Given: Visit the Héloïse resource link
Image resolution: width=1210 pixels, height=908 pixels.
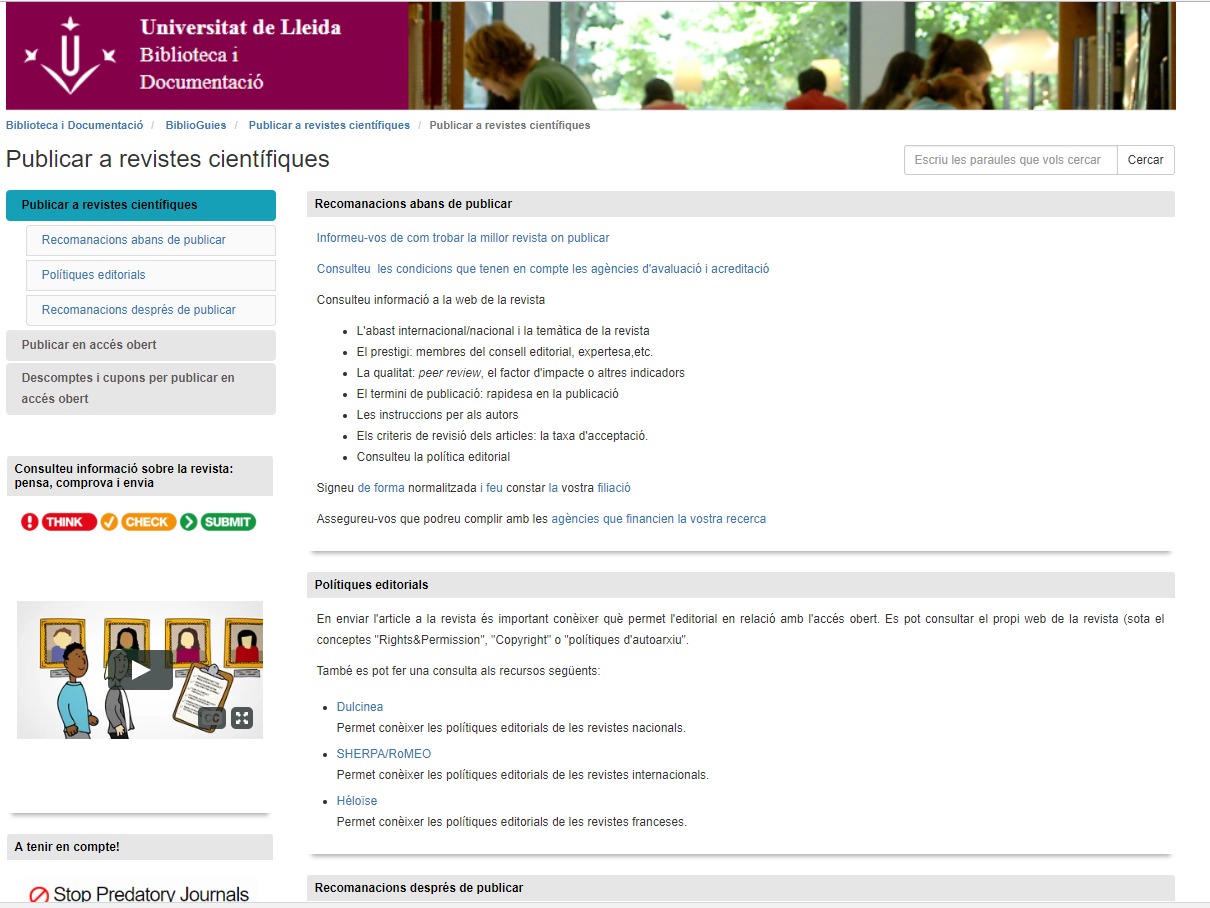Looking at the screenshot, I should click(357, 801).
